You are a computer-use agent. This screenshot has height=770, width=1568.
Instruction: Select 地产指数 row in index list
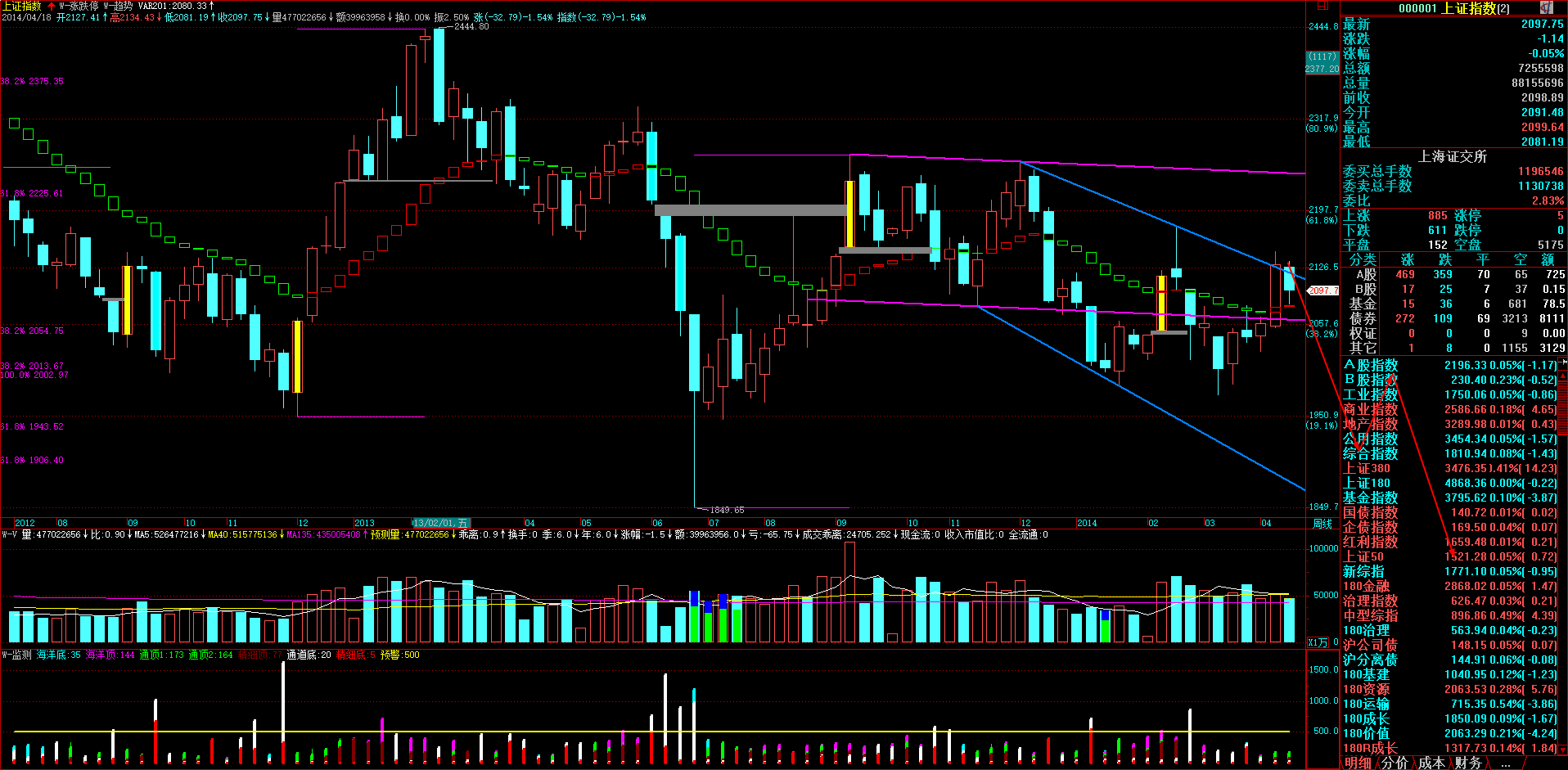pos(1370,425)
